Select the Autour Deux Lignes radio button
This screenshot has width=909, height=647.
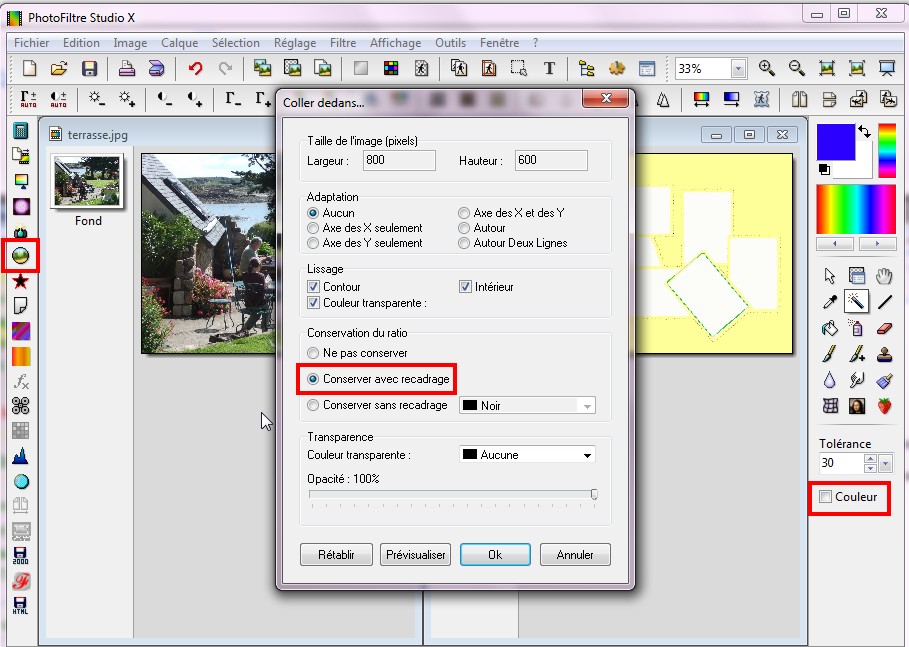click(x=464, y=243)
